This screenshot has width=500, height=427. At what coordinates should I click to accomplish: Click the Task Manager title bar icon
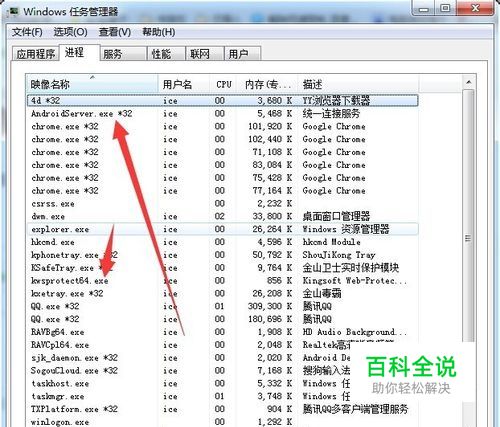[14, 11]
